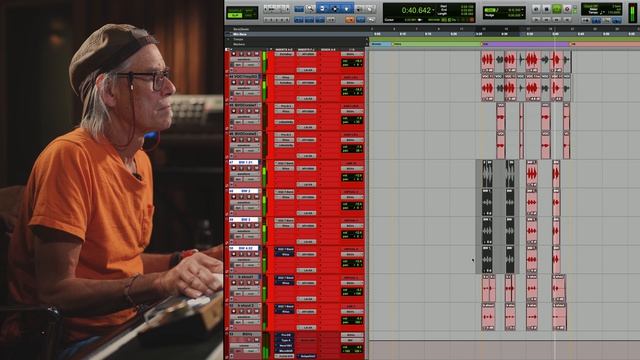Record-enable the BW 1.01 track
The height and width of the screenshot is (360, 640).
233,168
